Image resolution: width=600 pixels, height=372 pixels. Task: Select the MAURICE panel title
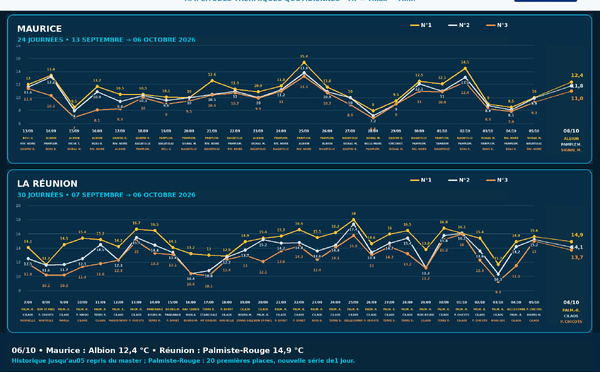(39, 29)
